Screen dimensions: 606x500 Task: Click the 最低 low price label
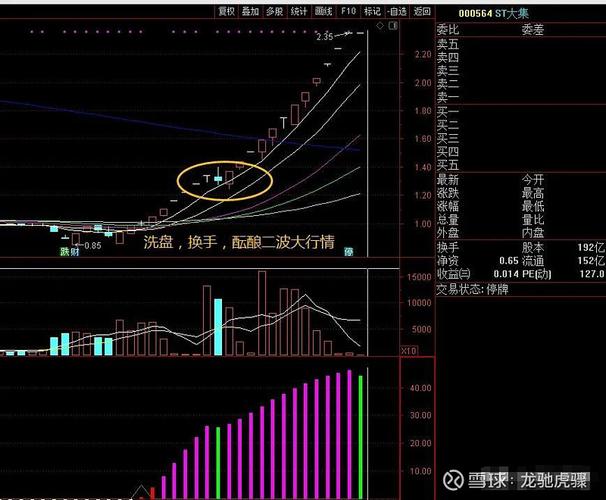[533, 206]
